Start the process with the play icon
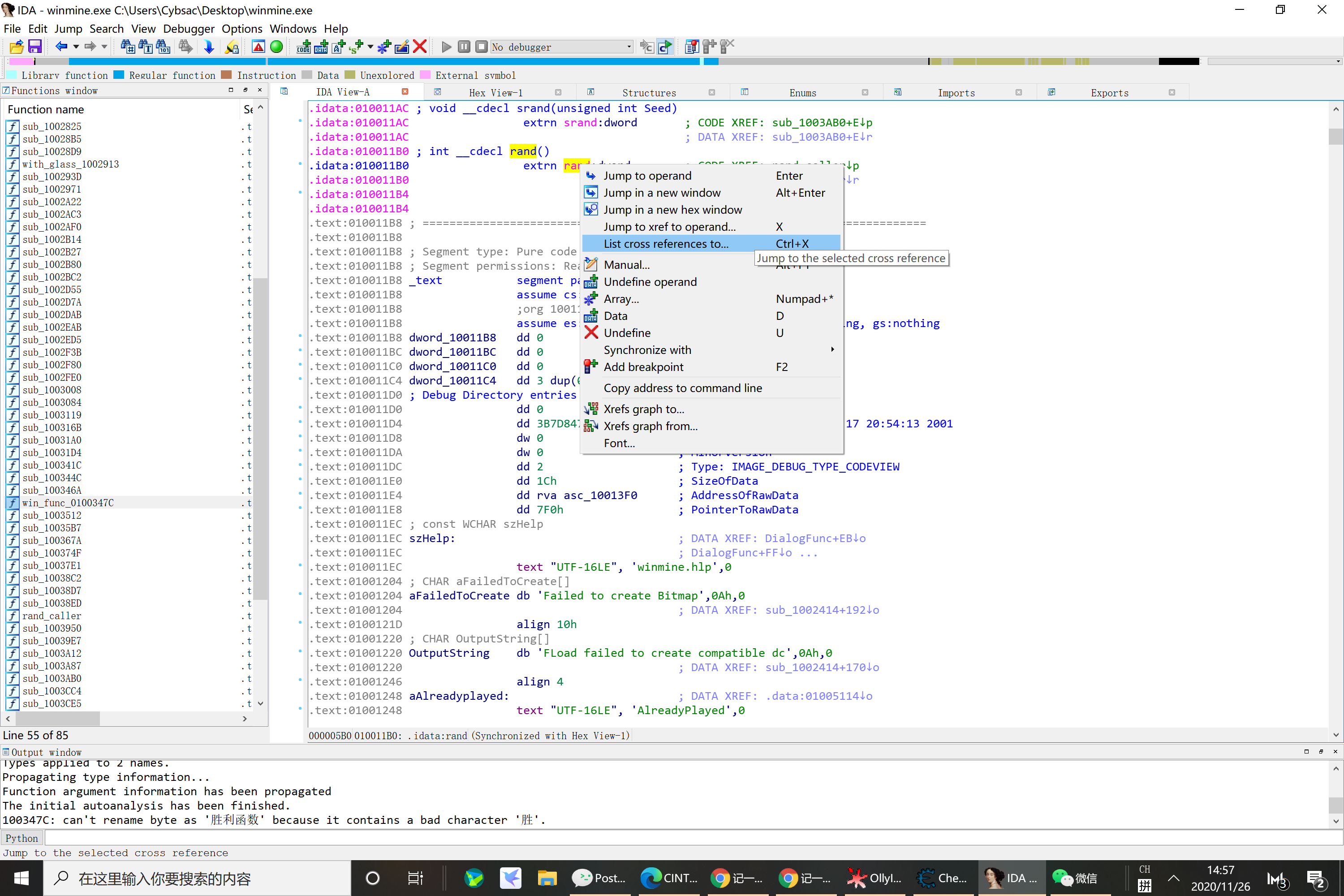The image size is (1344, 896). [447, 47]
